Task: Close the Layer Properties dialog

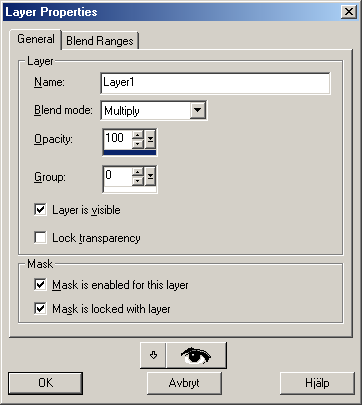Action: click(x=349, y=12)
